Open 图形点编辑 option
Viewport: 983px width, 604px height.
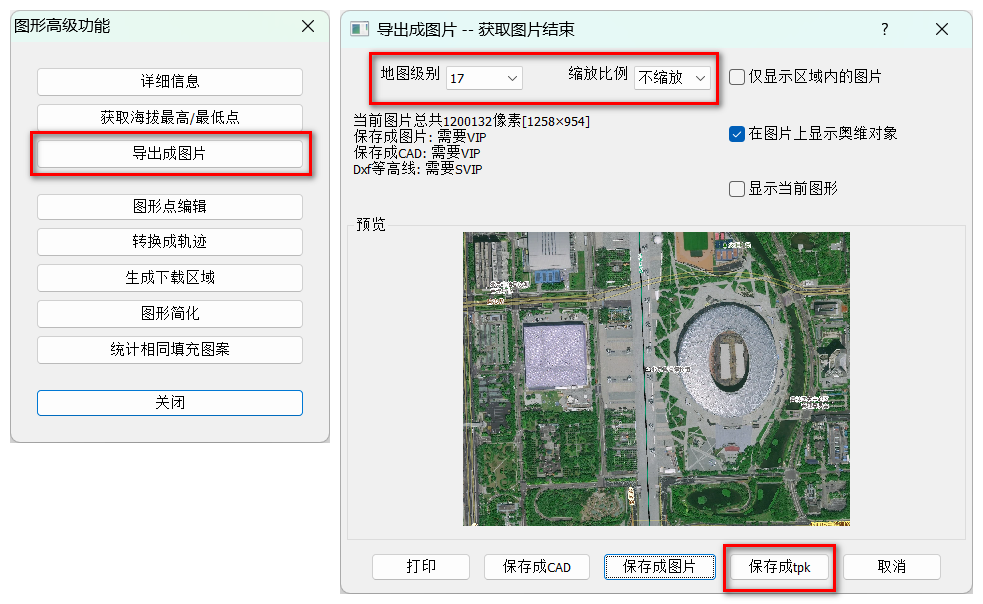click(x=170, y=206)
